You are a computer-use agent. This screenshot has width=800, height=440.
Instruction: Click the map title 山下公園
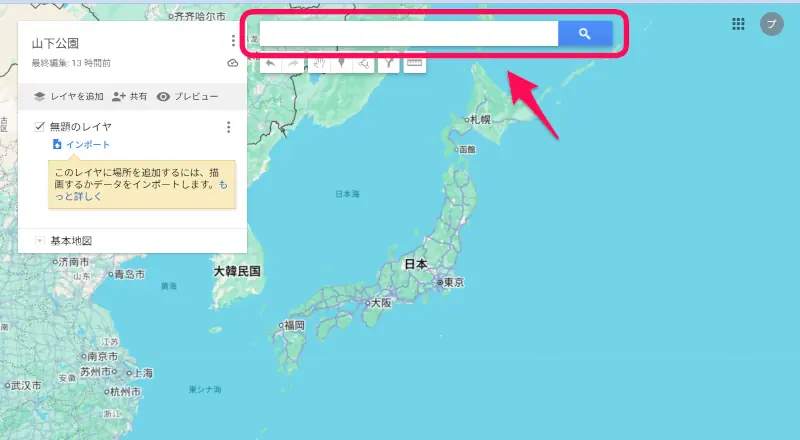pos(55,43)
